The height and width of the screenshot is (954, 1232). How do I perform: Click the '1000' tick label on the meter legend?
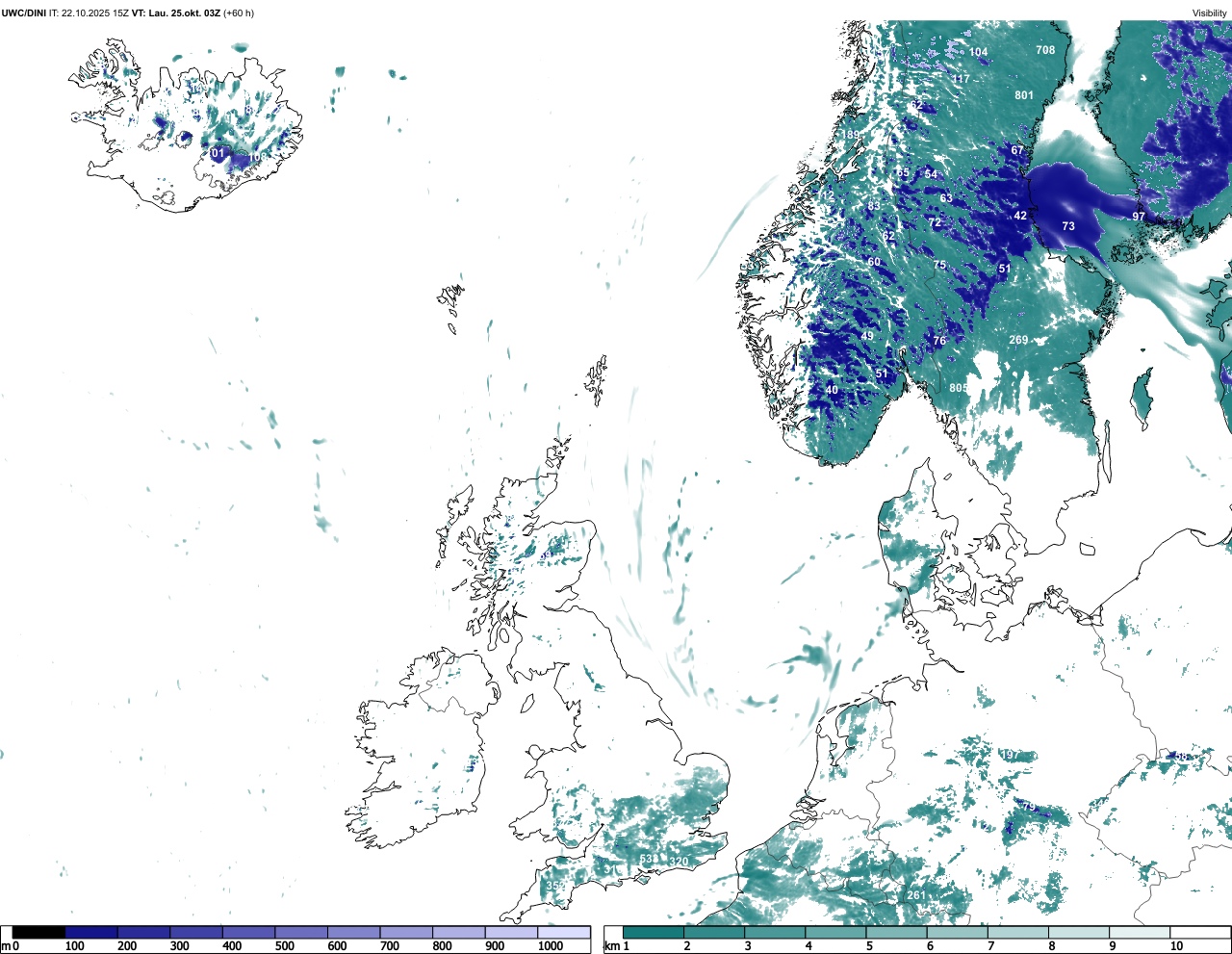pyautogui.click(x=551, y=946)
